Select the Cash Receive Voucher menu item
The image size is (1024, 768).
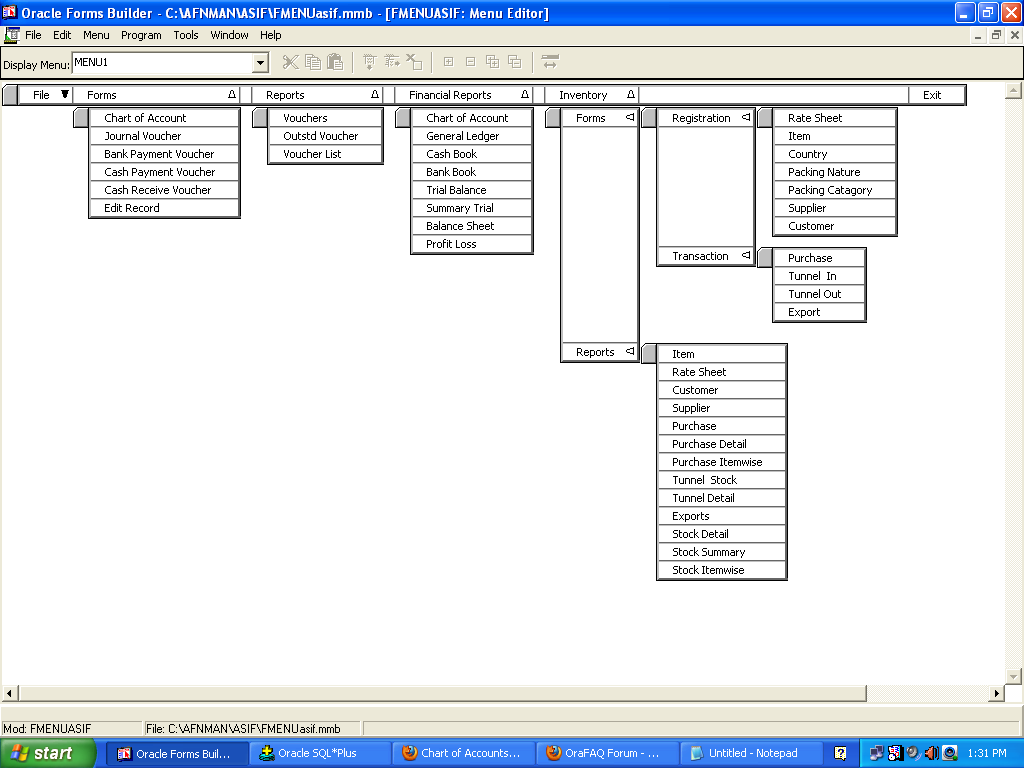tap(164, 190)
